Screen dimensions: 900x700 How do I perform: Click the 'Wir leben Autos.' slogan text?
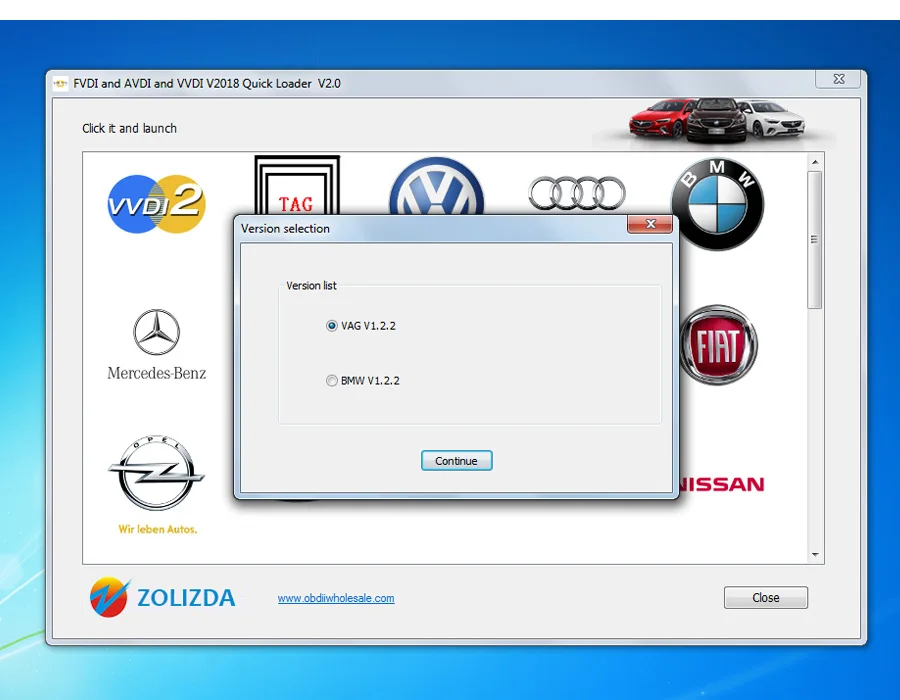point(157,529)
